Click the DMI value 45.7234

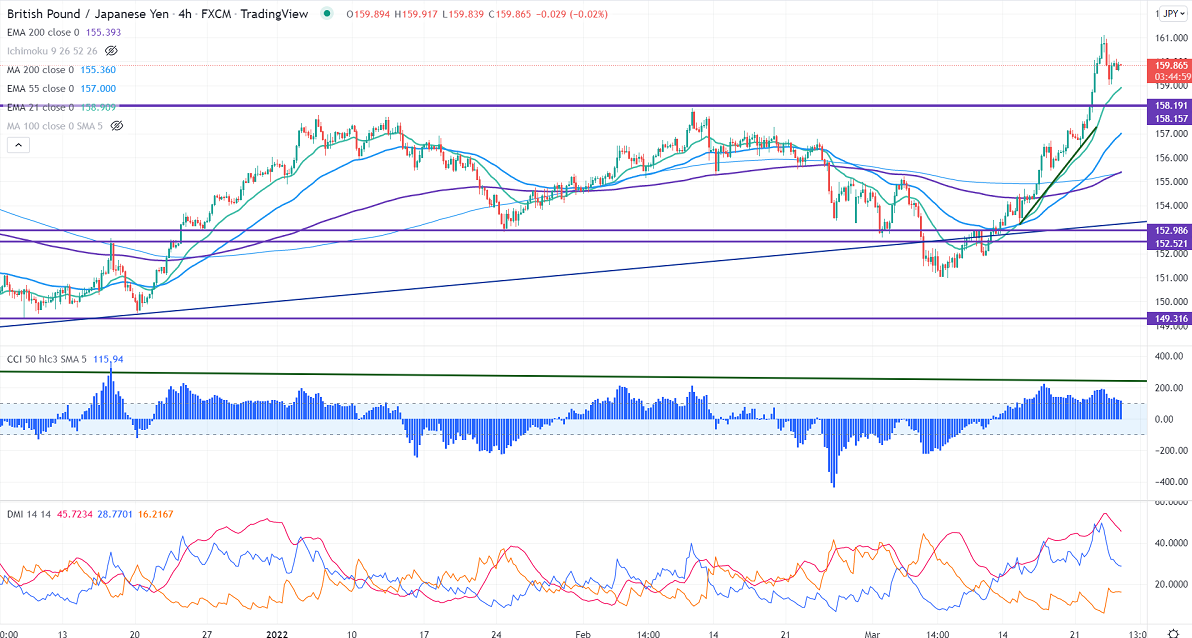point(74,515)
